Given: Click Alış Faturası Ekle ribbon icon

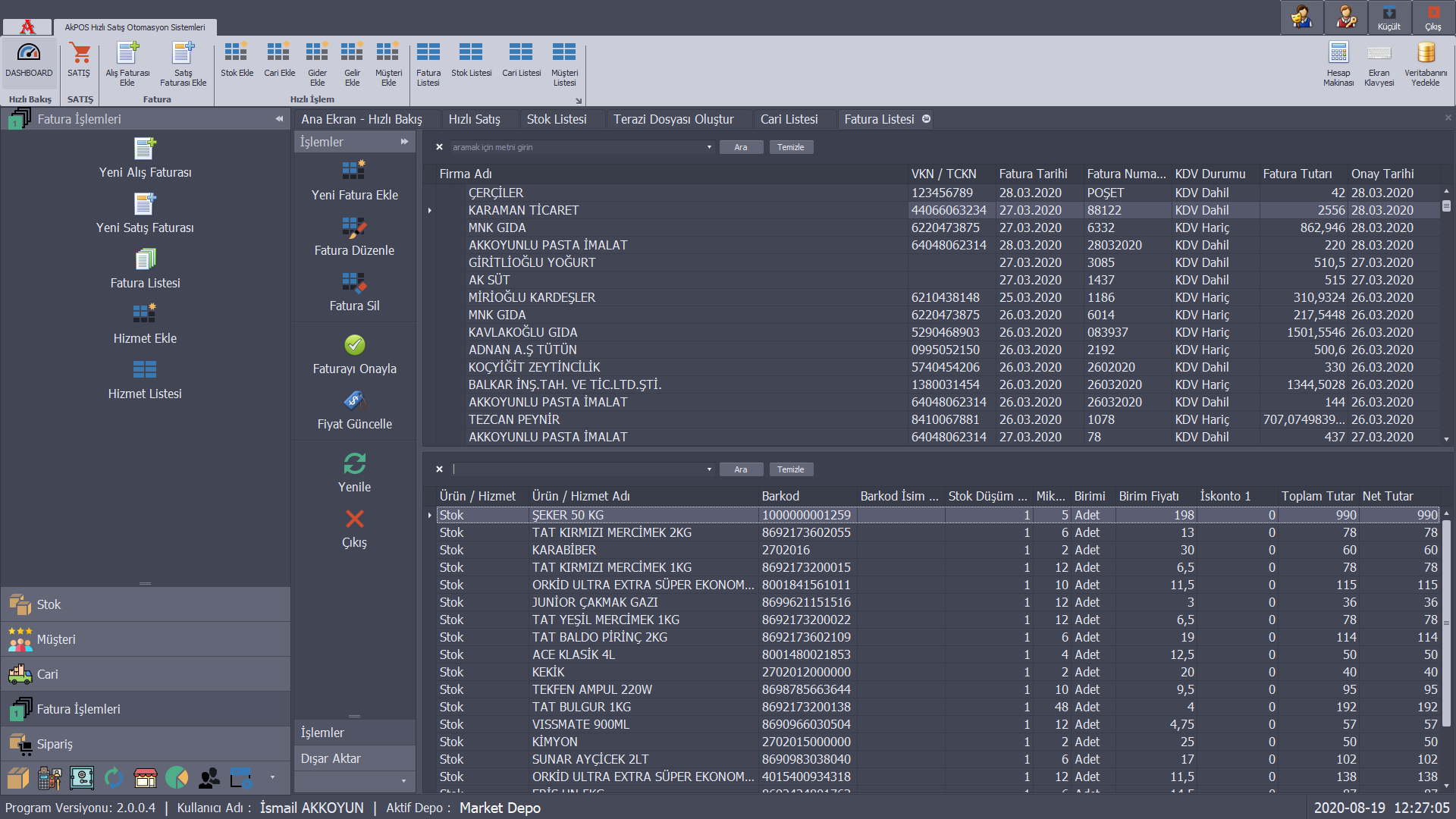Looking at the screenshot, I should click(127, 54).
